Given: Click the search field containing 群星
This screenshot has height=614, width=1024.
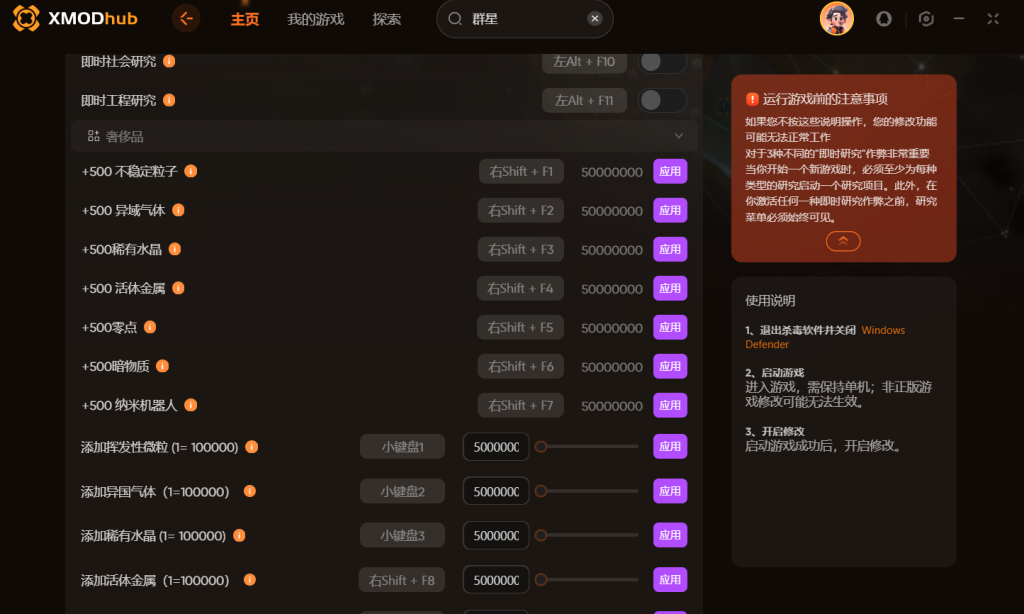Looking at the screenshot, I should point(525,19).
